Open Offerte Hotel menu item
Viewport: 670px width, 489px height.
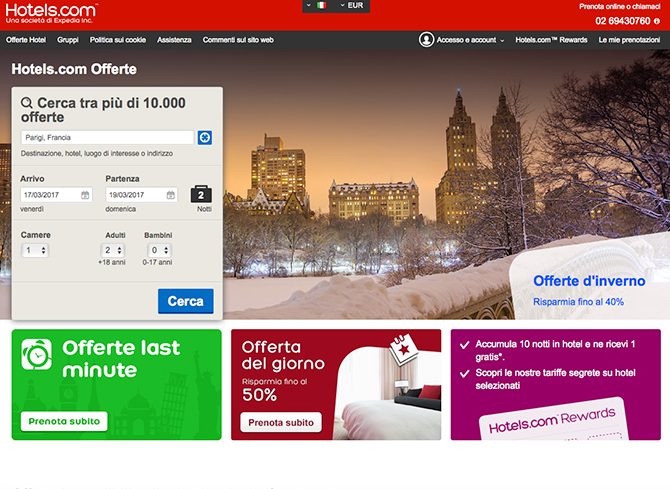pyautogui.click(x=26, y=40)
